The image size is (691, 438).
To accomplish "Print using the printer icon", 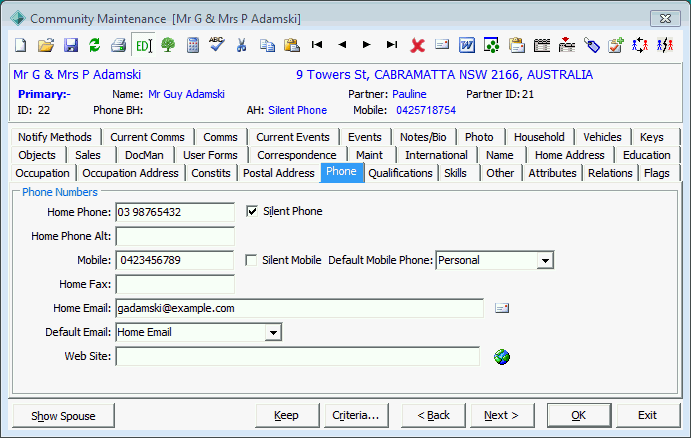I will 119,45.
